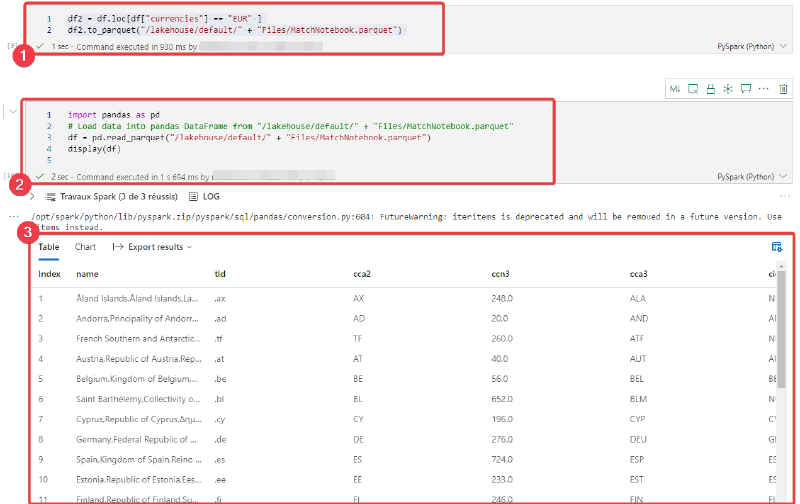Click the FutureWarning output message text
Image resolution: width=800 pixels, height=504 pixels.
coord(406,221)
